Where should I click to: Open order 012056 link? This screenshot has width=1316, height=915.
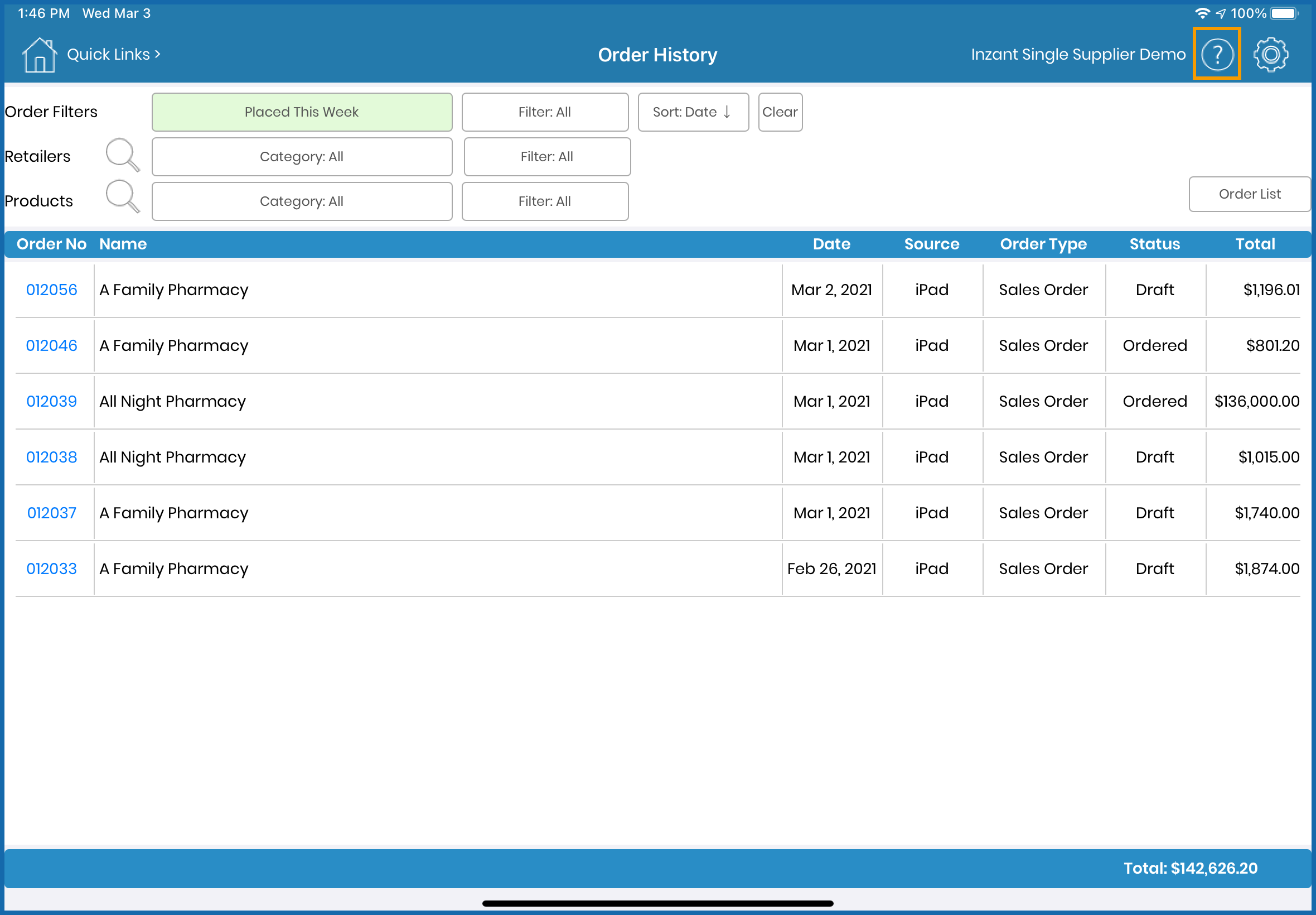click(x=51, y=290)
